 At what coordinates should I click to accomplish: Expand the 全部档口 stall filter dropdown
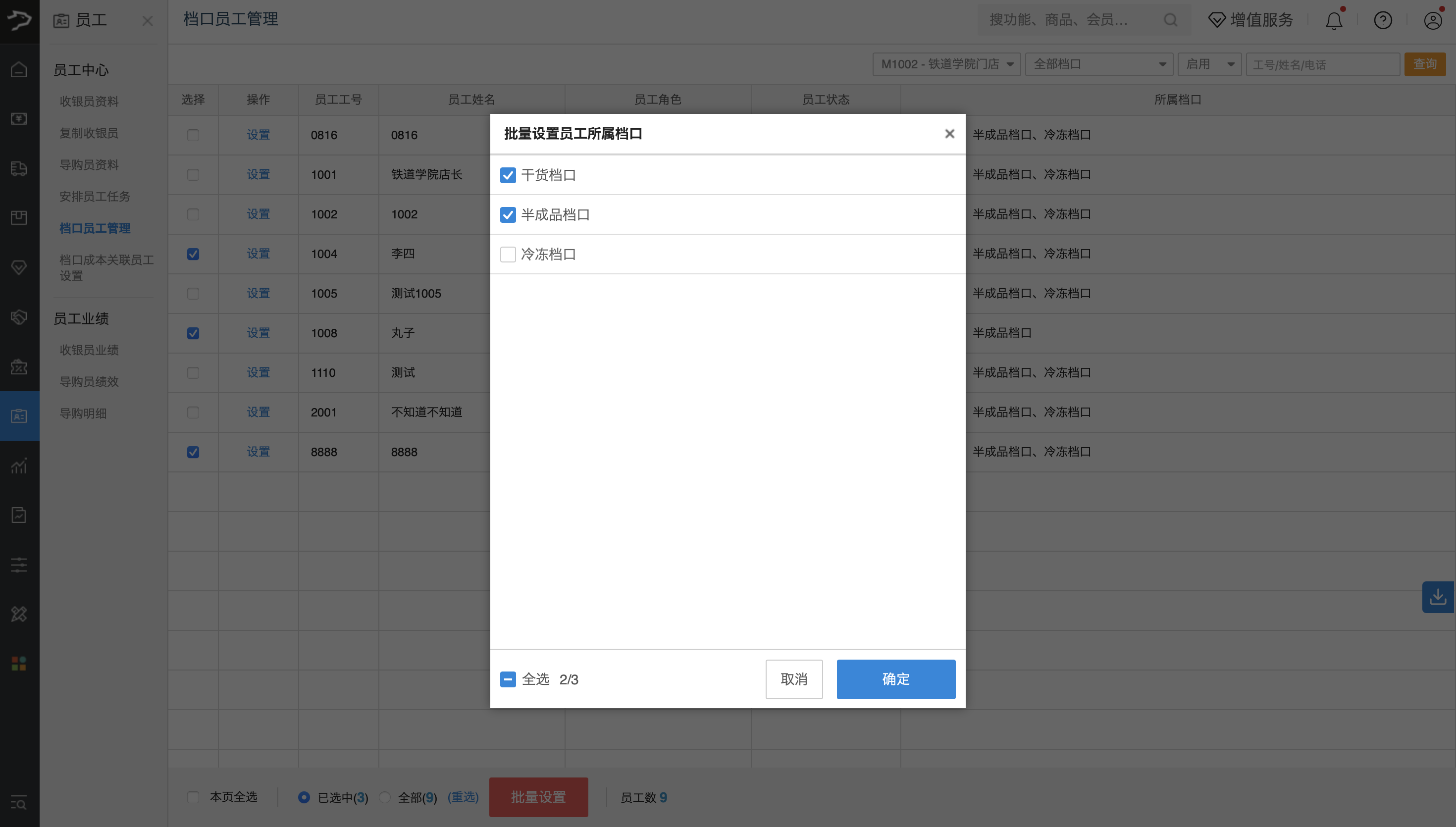1099,64
